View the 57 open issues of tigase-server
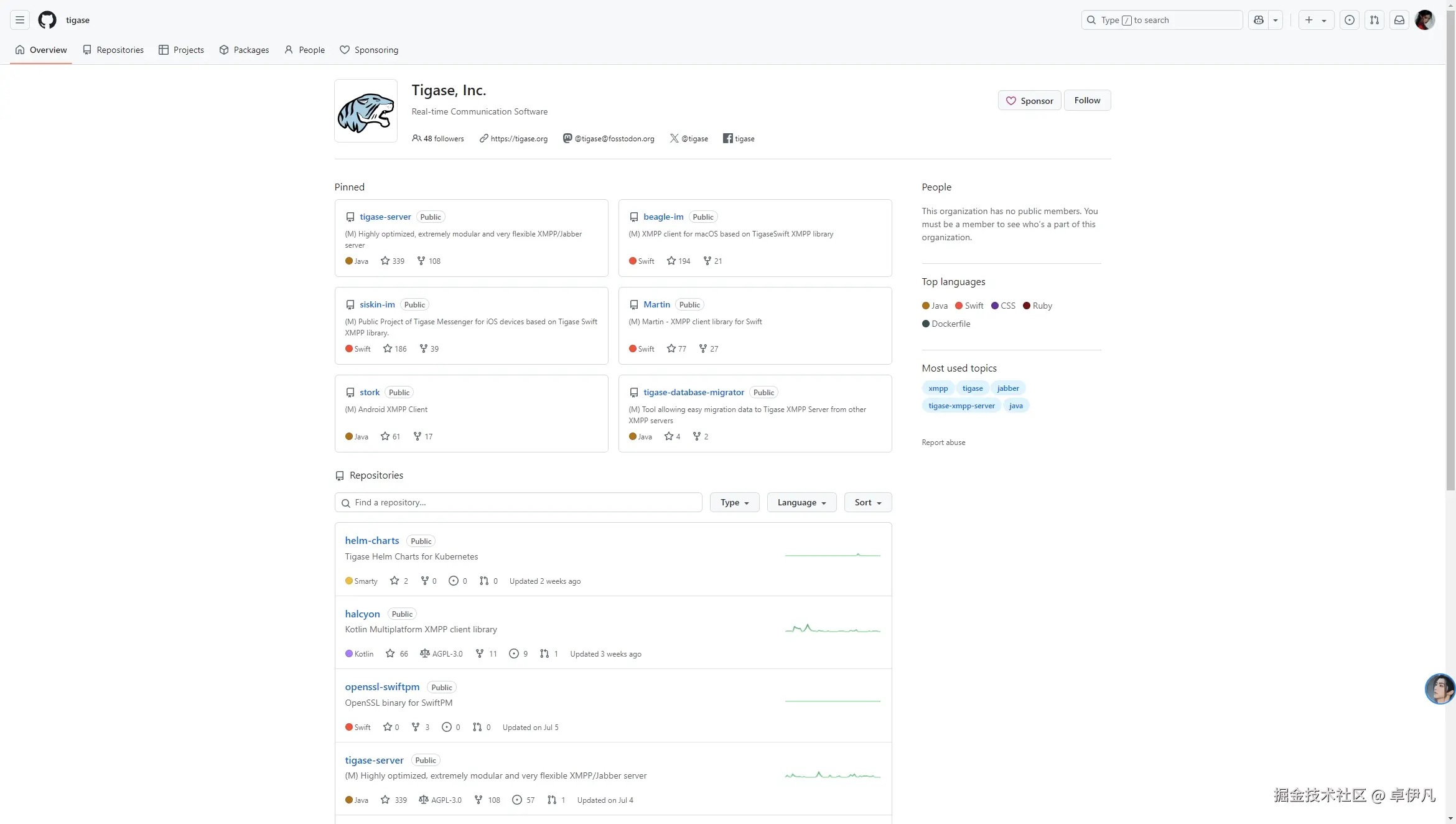 [523, 800]
